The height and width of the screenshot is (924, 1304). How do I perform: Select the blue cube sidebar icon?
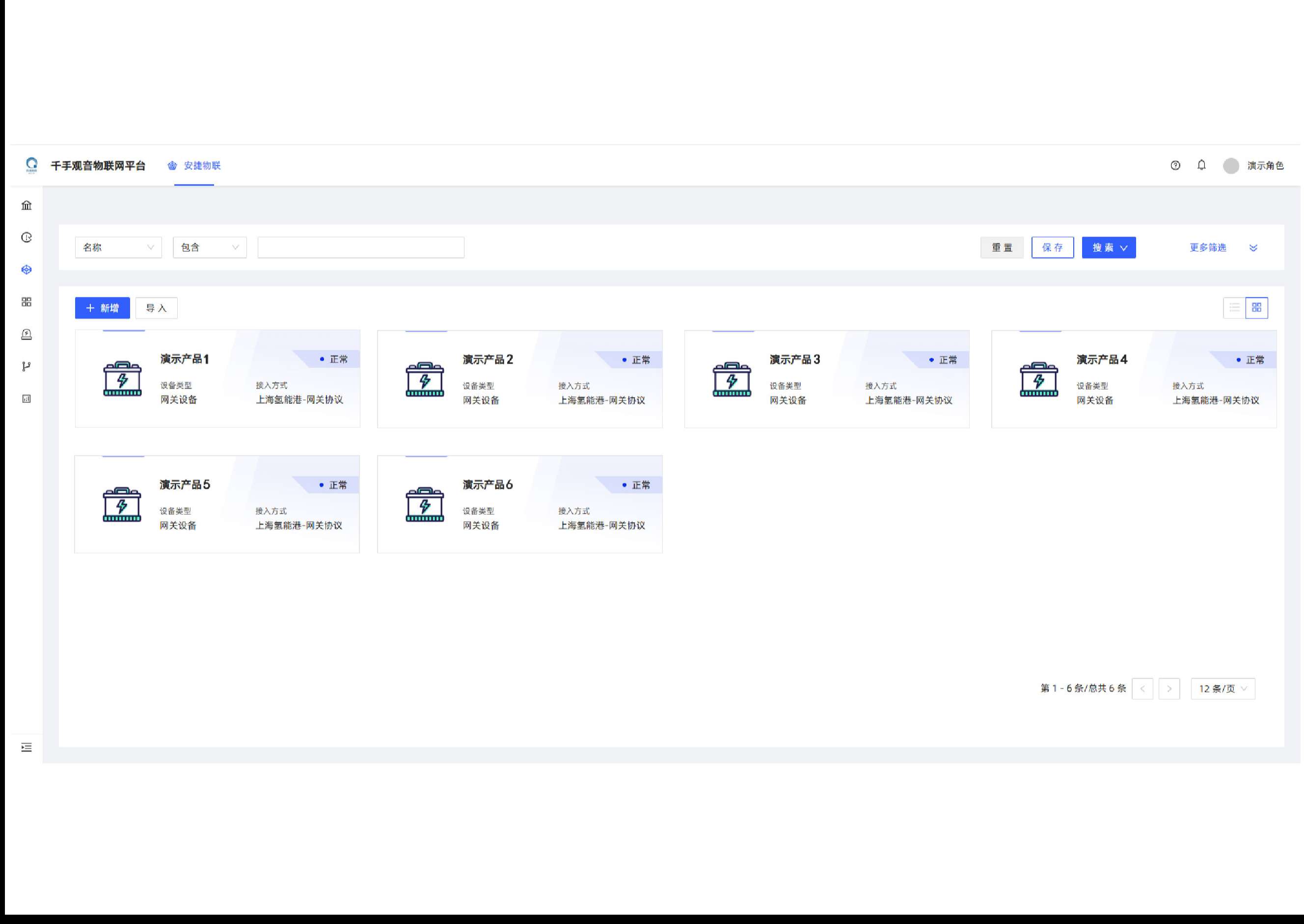point(26,270)
